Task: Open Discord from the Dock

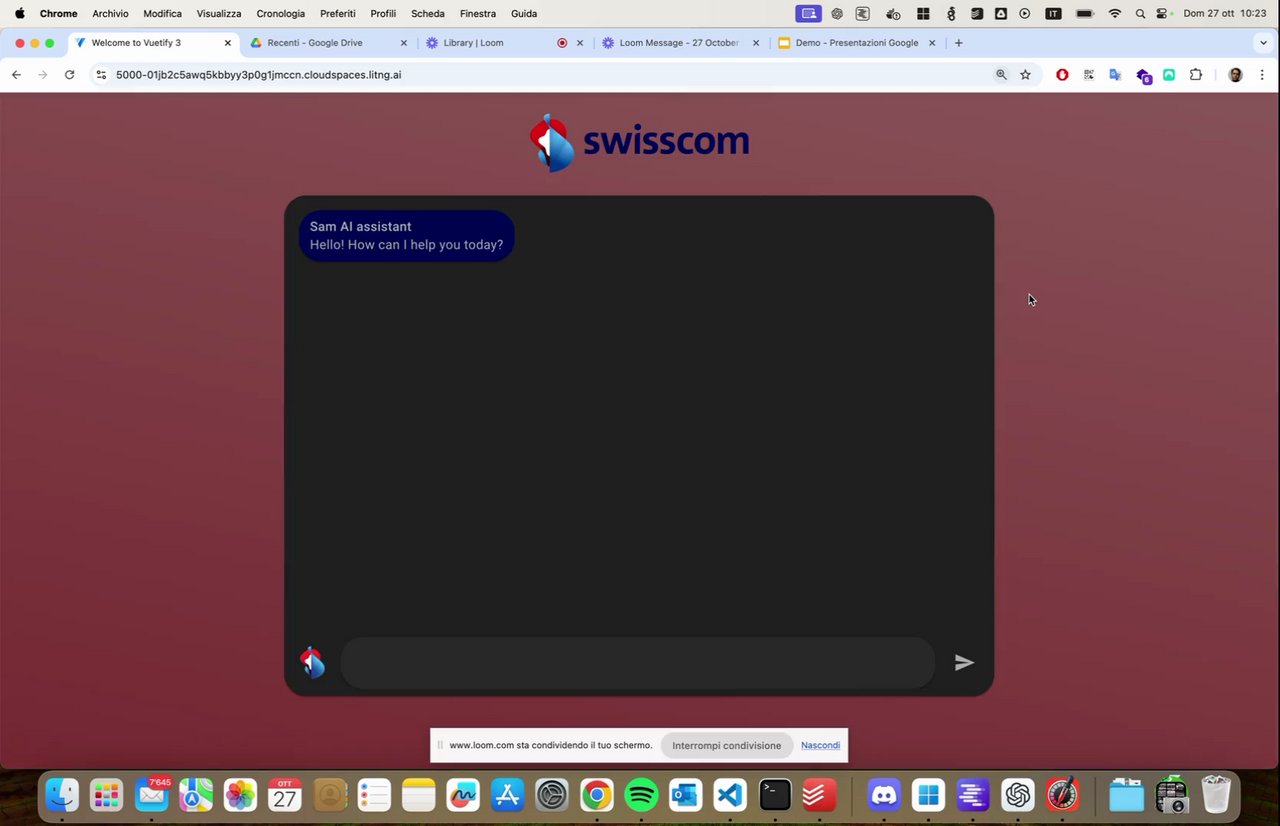Action: point(884,796)
